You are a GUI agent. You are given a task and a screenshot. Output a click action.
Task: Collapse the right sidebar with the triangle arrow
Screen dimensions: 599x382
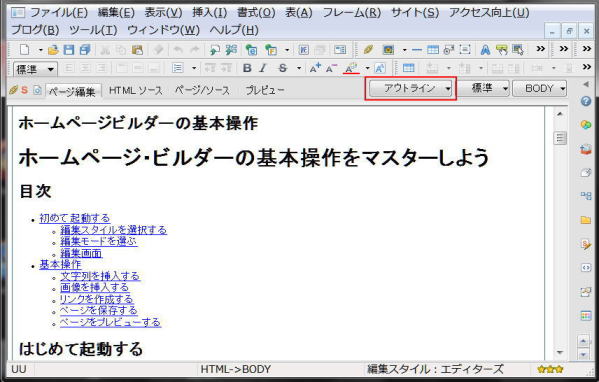(x=586, y=84)
